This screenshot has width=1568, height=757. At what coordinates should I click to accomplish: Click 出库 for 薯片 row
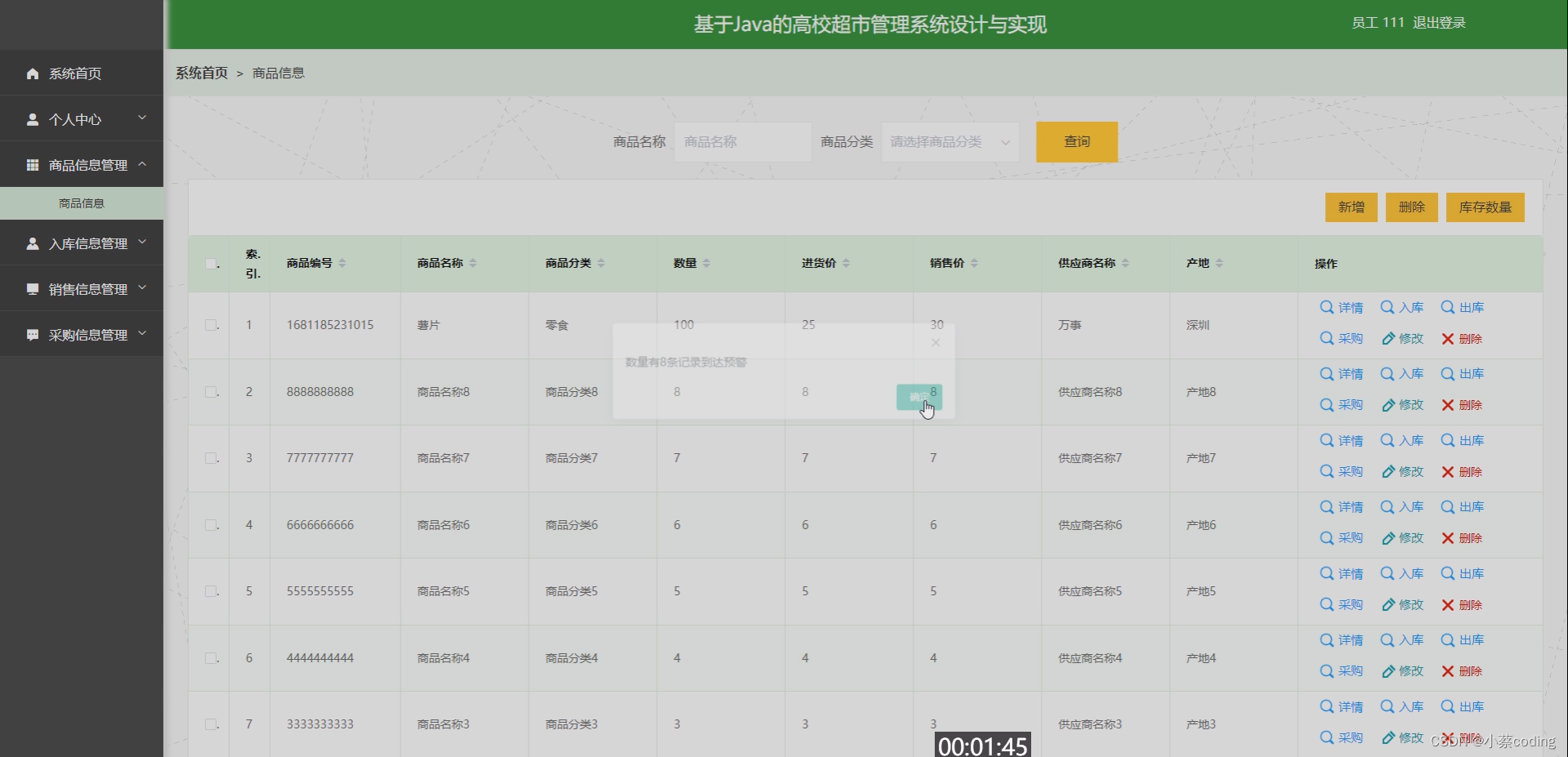pyautogui.click(x=1463, y=308)
